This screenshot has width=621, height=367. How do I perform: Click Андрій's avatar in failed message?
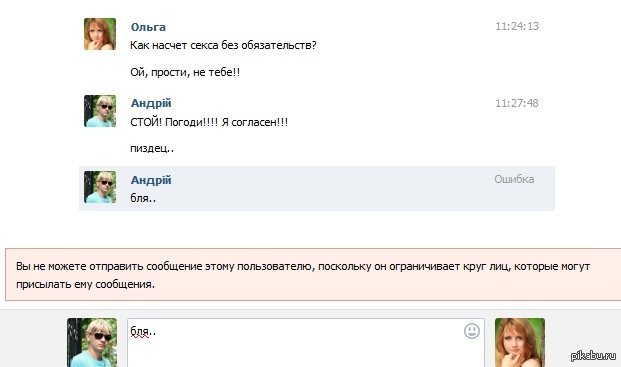(x=100, y=187)
